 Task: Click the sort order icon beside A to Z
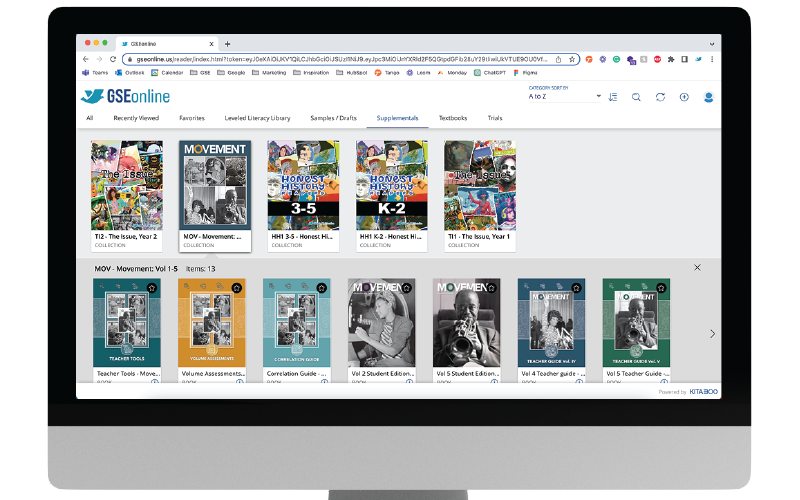(x=613, y=97)
